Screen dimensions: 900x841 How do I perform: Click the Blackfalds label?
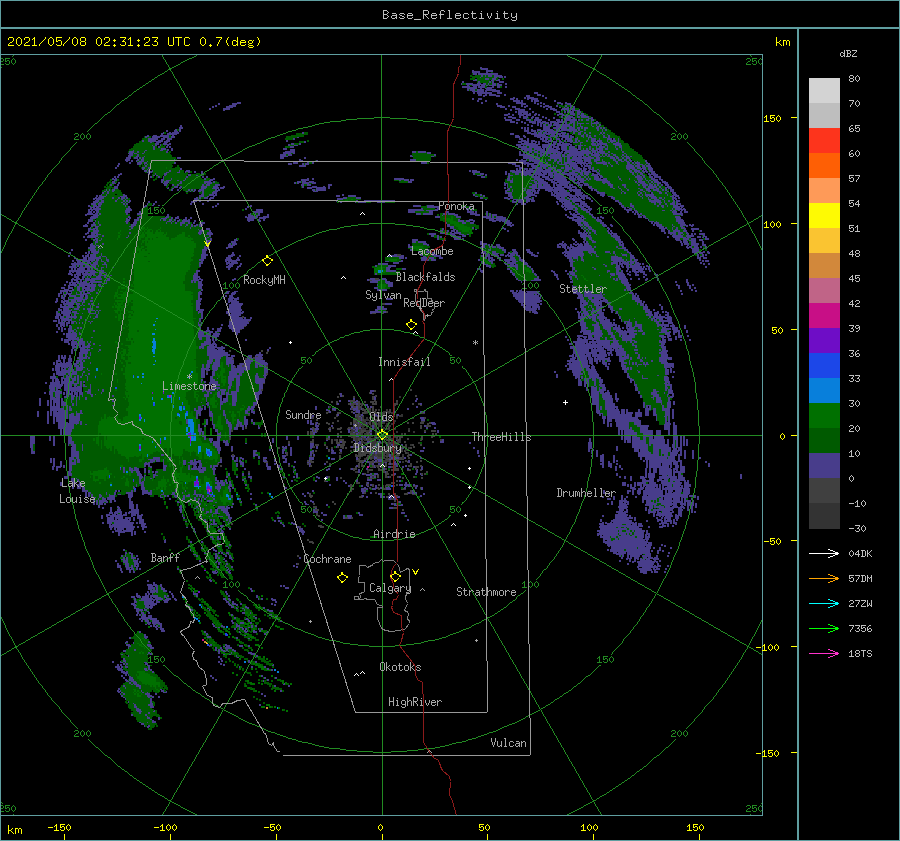click(x=425, y=277)
